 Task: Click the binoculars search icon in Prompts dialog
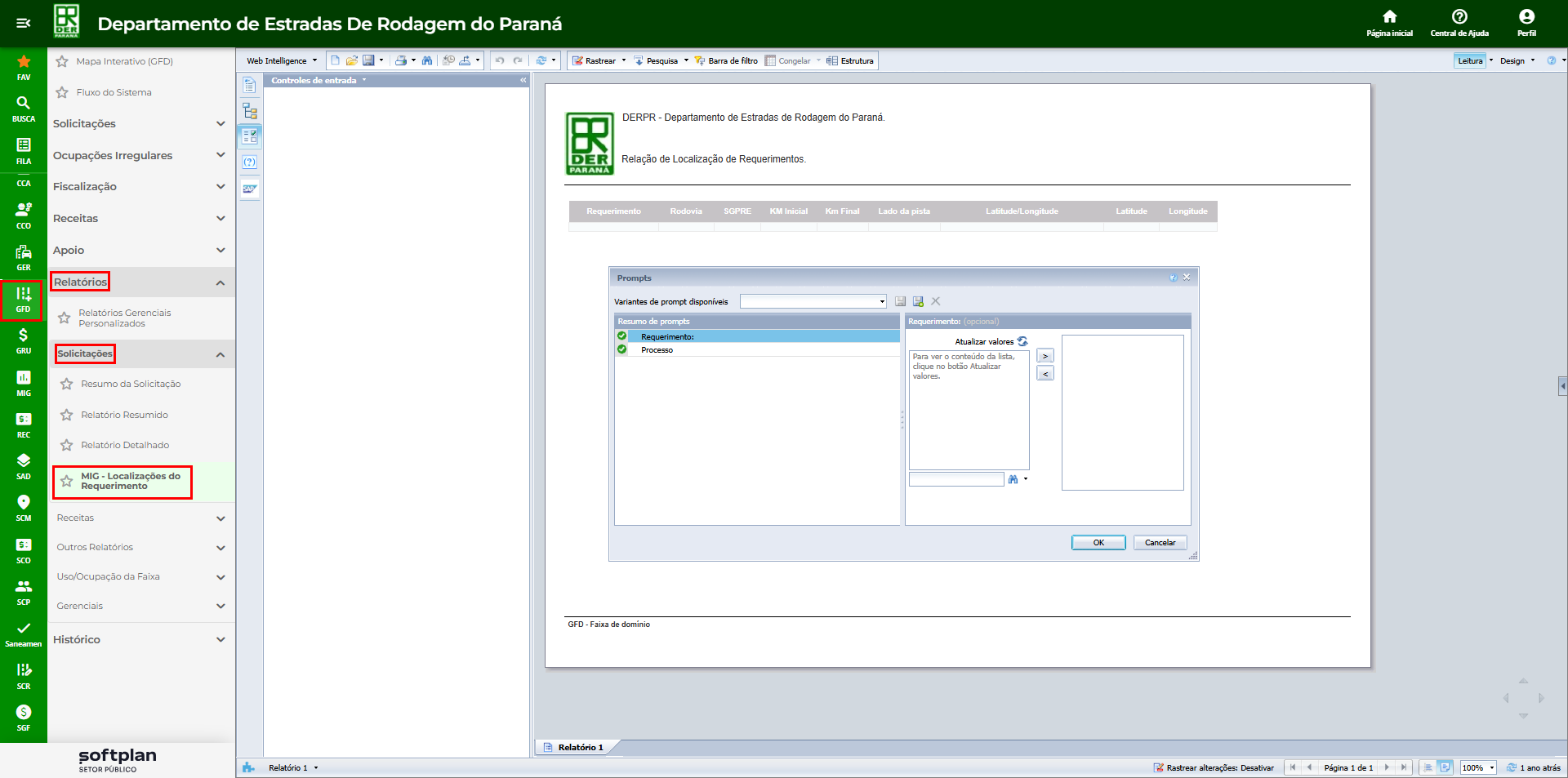pyautogui.click(x=1013, y=479)
